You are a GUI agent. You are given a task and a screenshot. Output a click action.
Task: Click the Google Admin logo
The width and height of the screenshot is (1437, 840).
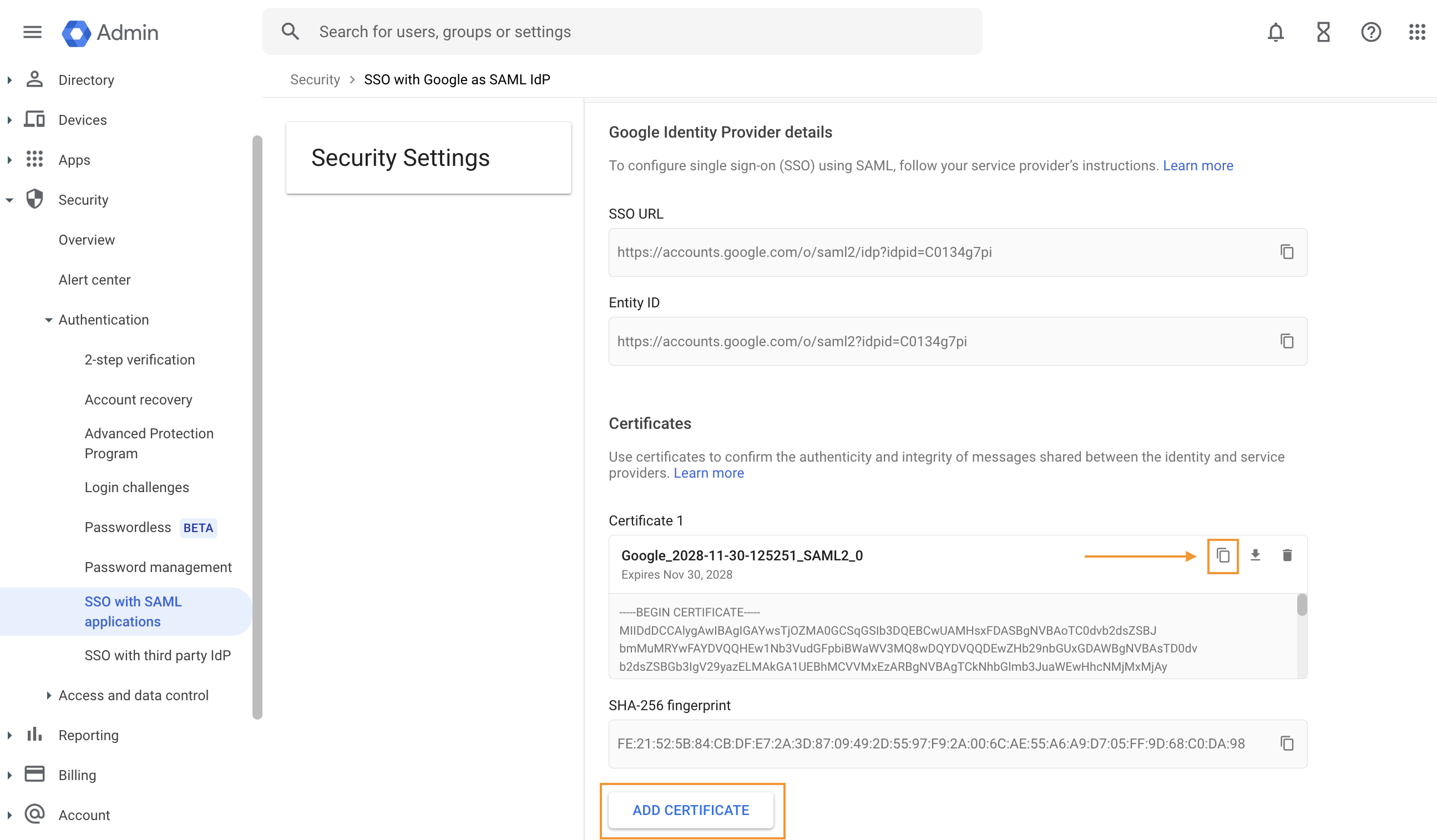[x=110, y=33]
